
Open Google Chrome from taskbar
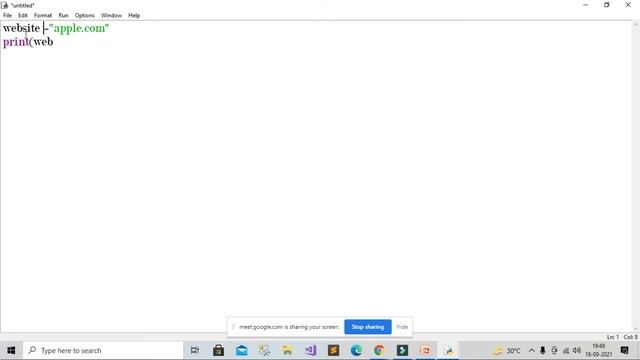pos(379,350)
